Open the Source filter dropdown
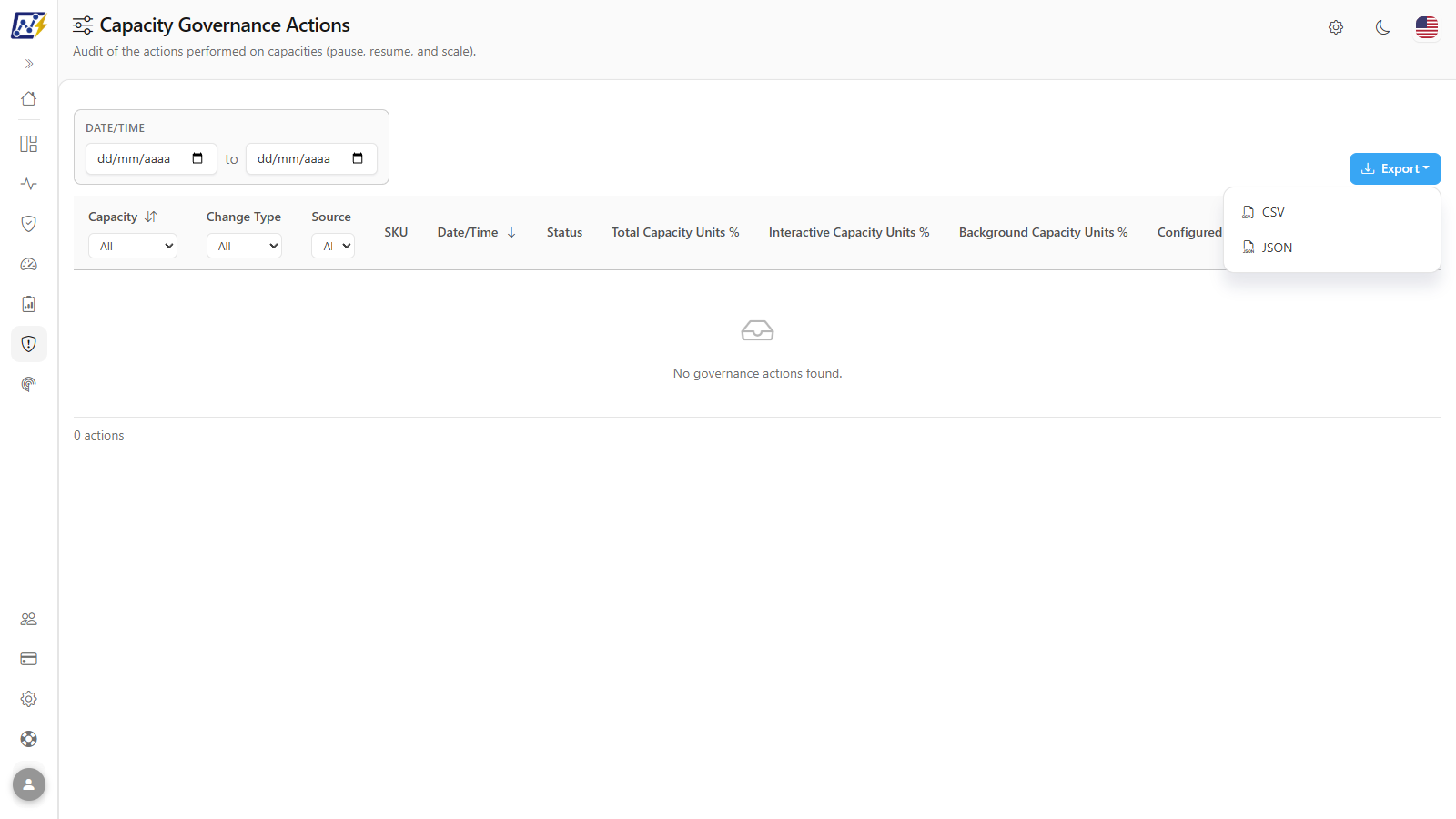 coord(333,246)
